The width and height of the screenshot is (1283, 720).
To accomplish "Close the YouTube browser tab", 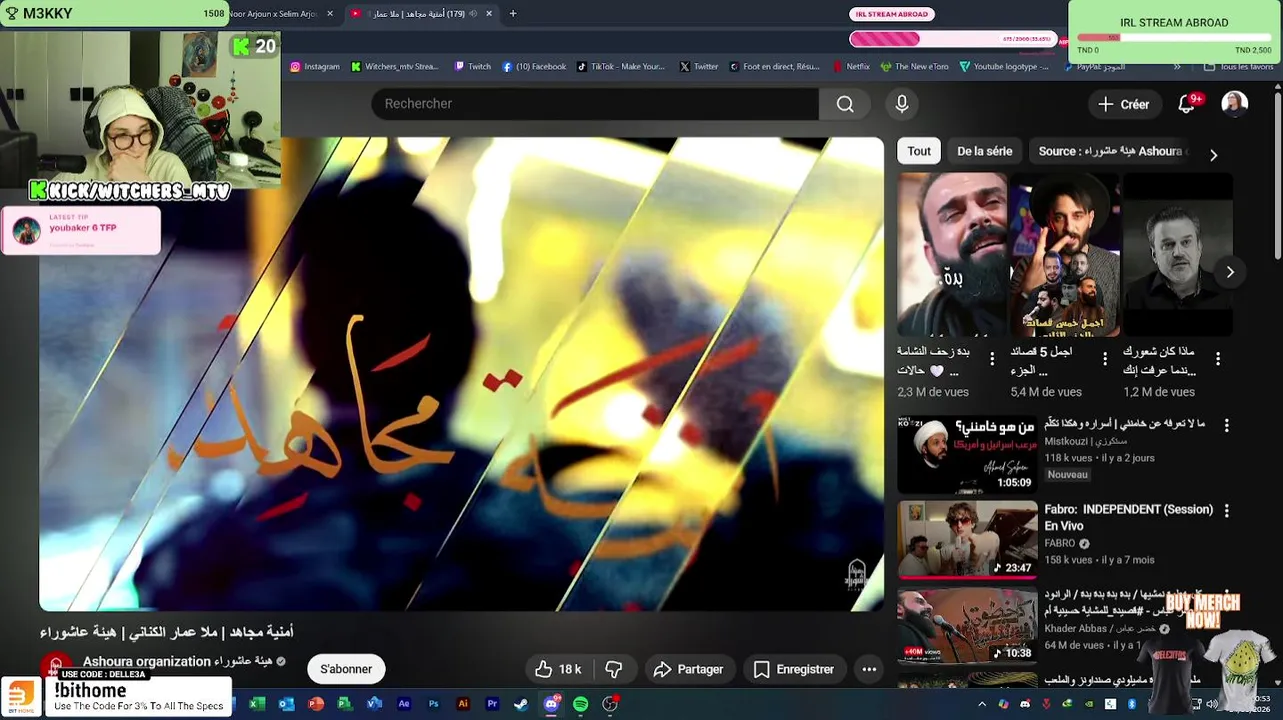I will click(x=489, y=14).
